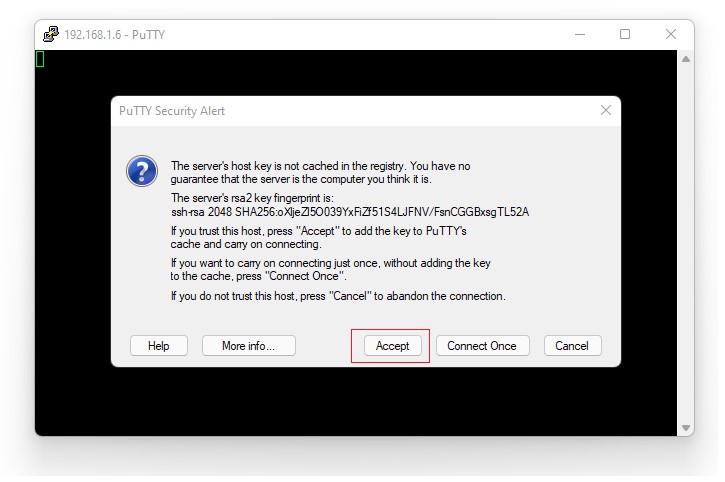The height and width of the screenshot is (482, 725).
Task: Minimize the PuTTY window
Action: pyautogui.click(x=580, y=34)
